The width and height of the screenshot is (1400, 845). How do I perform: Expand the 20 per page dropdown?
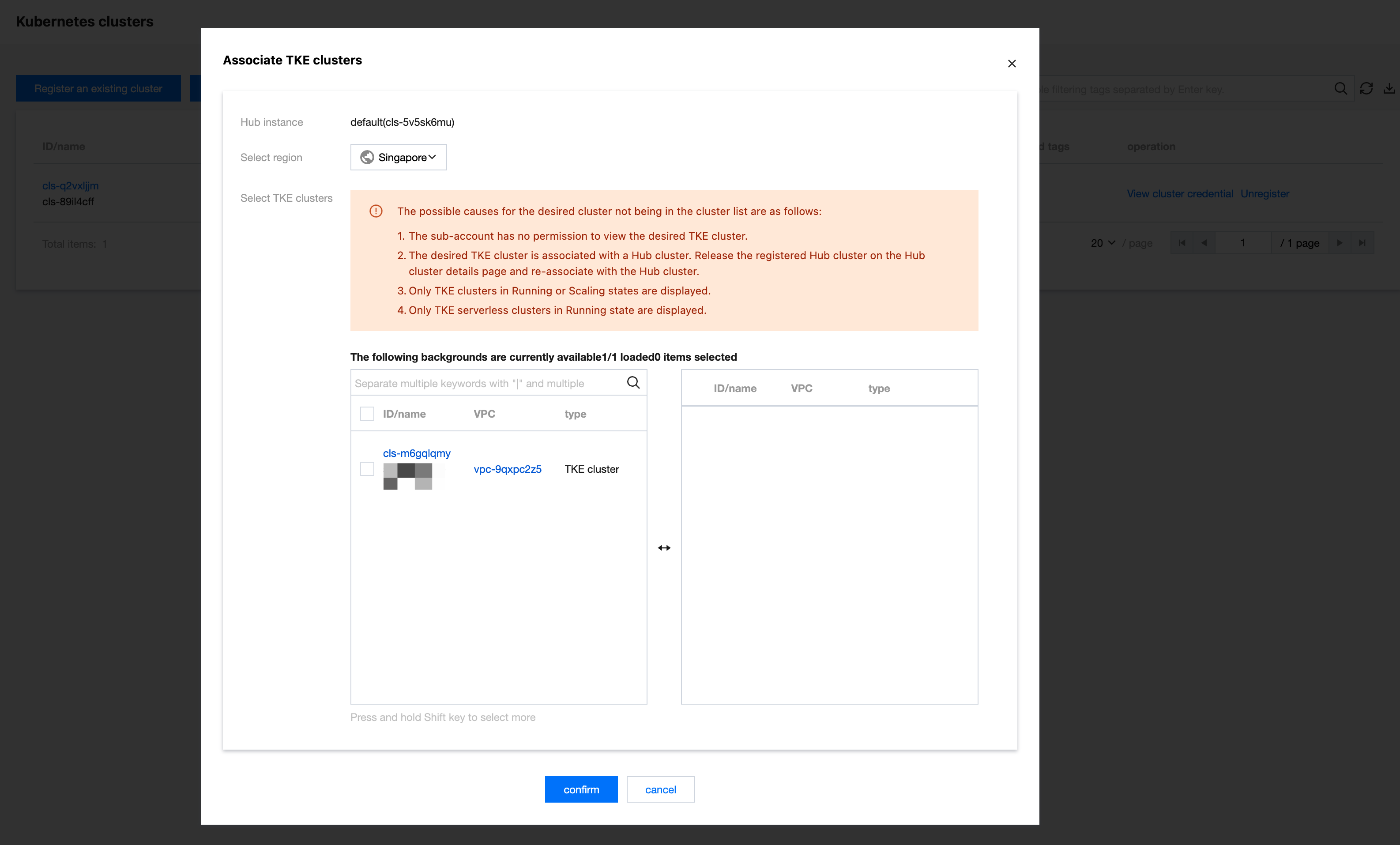click(x=1102, y=243)
